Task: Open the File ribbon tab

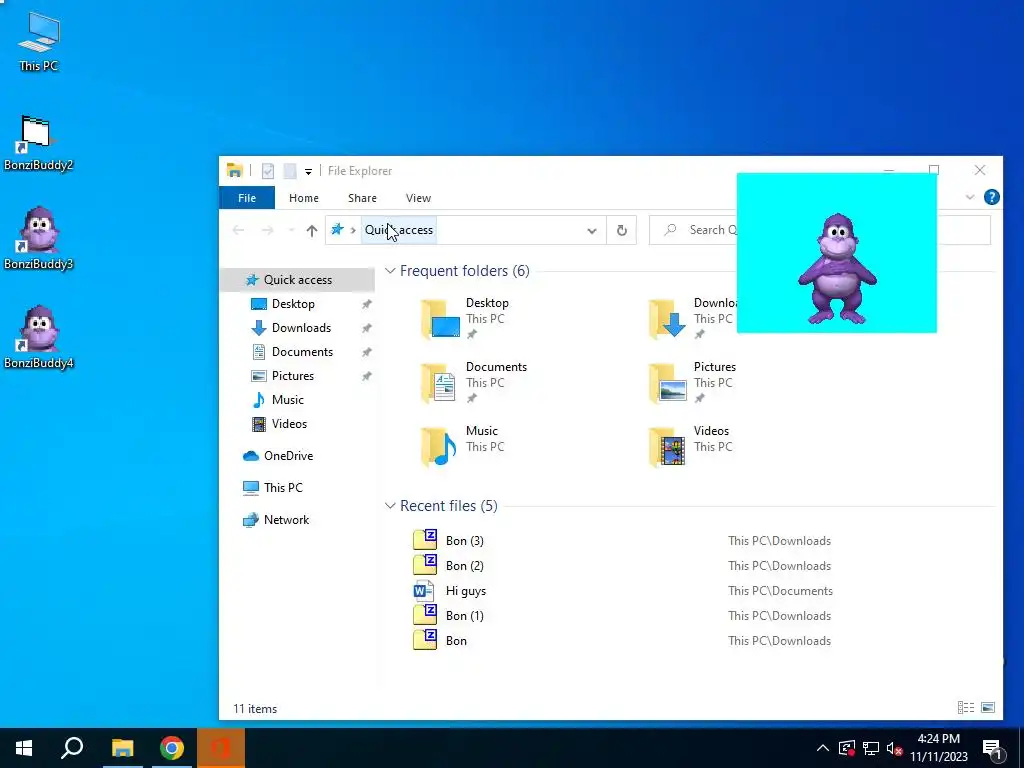Action: point(247,198)
